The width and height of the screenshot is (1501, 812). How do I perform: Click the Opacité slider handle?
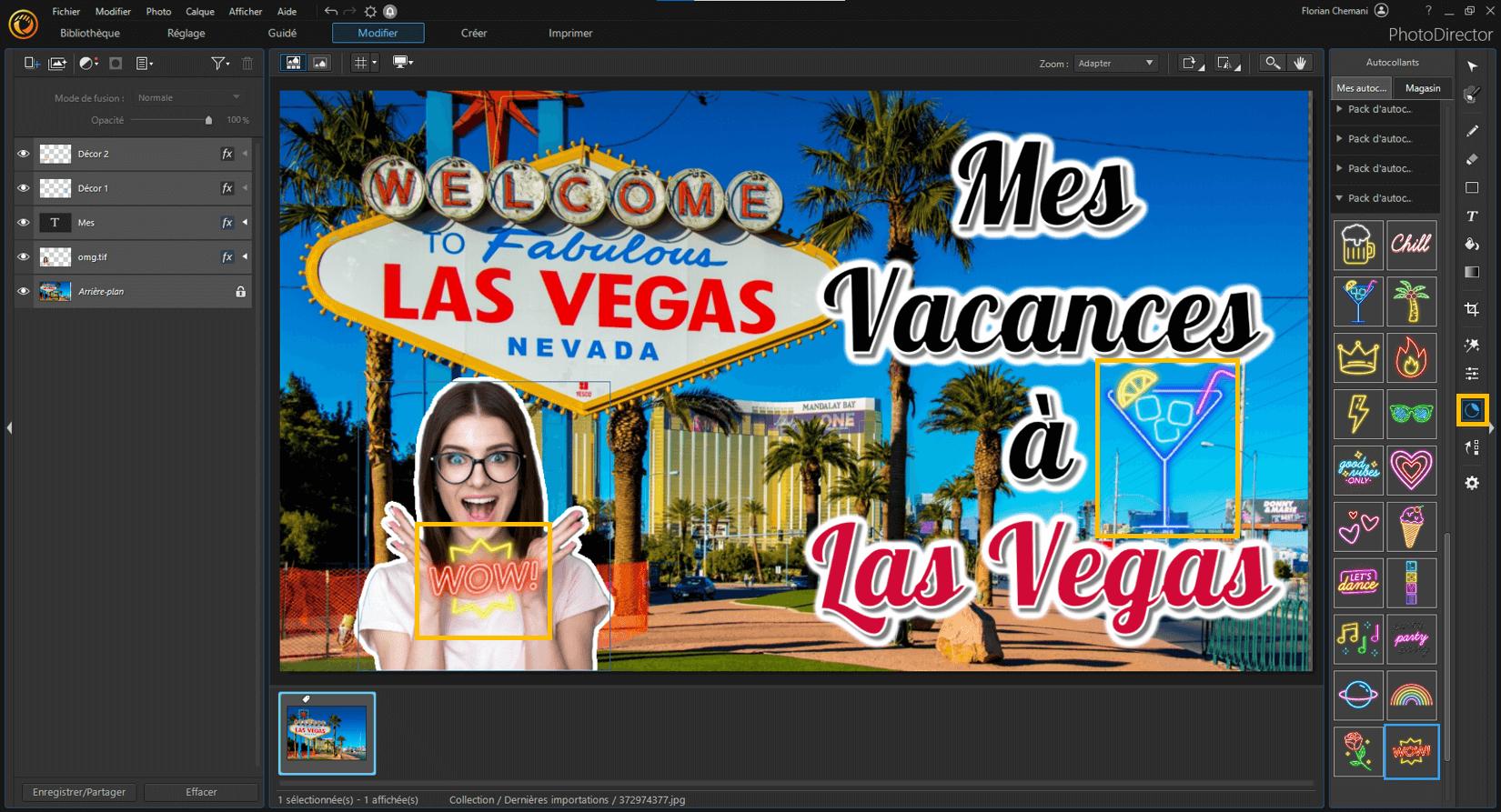pos(208,120)
